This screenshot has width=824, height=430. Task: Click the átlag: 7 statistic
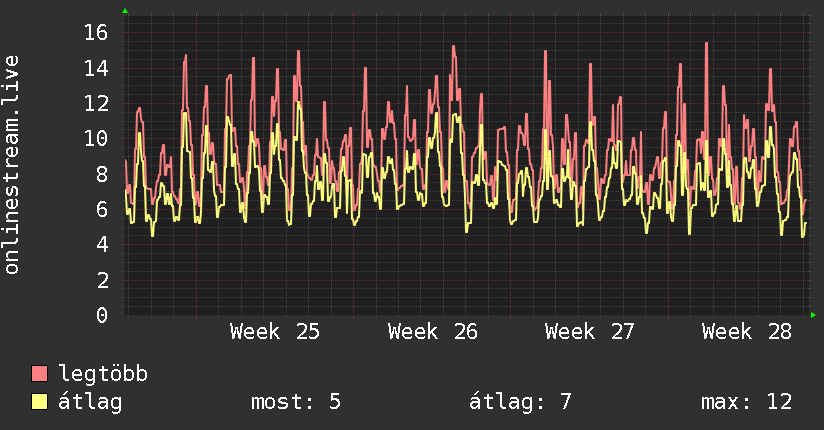tap(520, 402)
